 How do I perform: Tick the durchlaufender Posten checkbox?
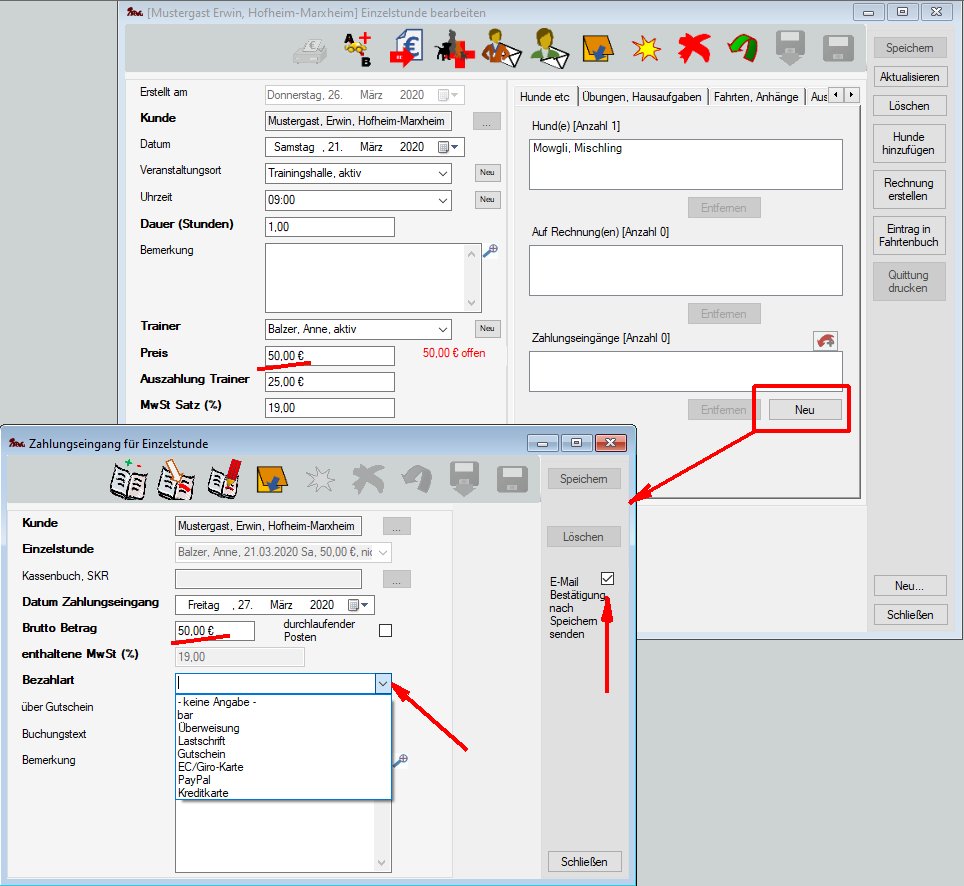click(385, 630)
